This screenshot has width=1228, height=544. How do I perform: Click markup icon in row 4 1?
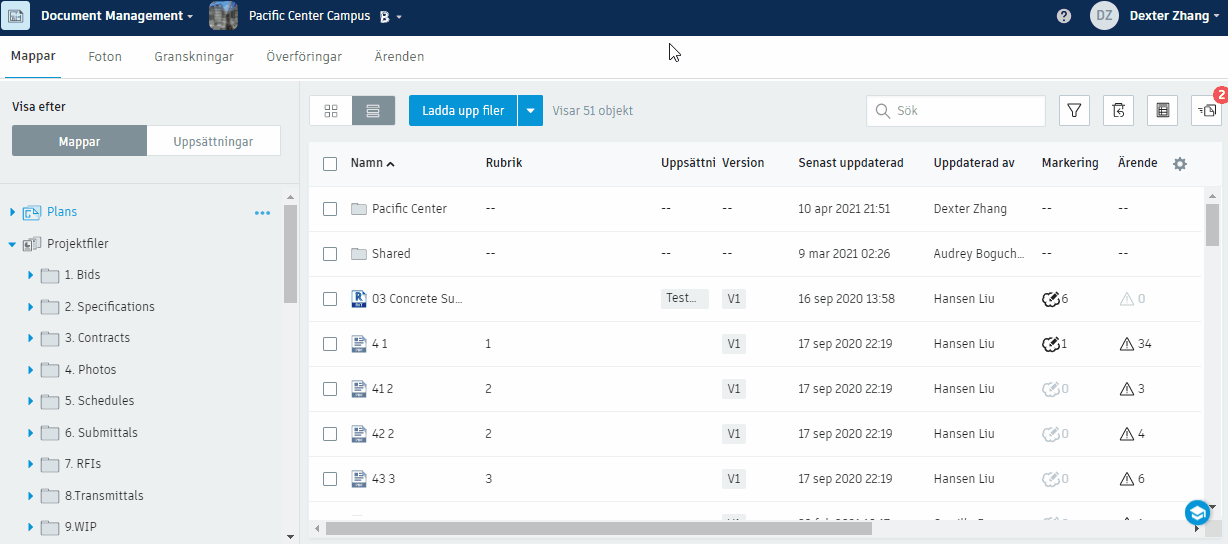1050,344
